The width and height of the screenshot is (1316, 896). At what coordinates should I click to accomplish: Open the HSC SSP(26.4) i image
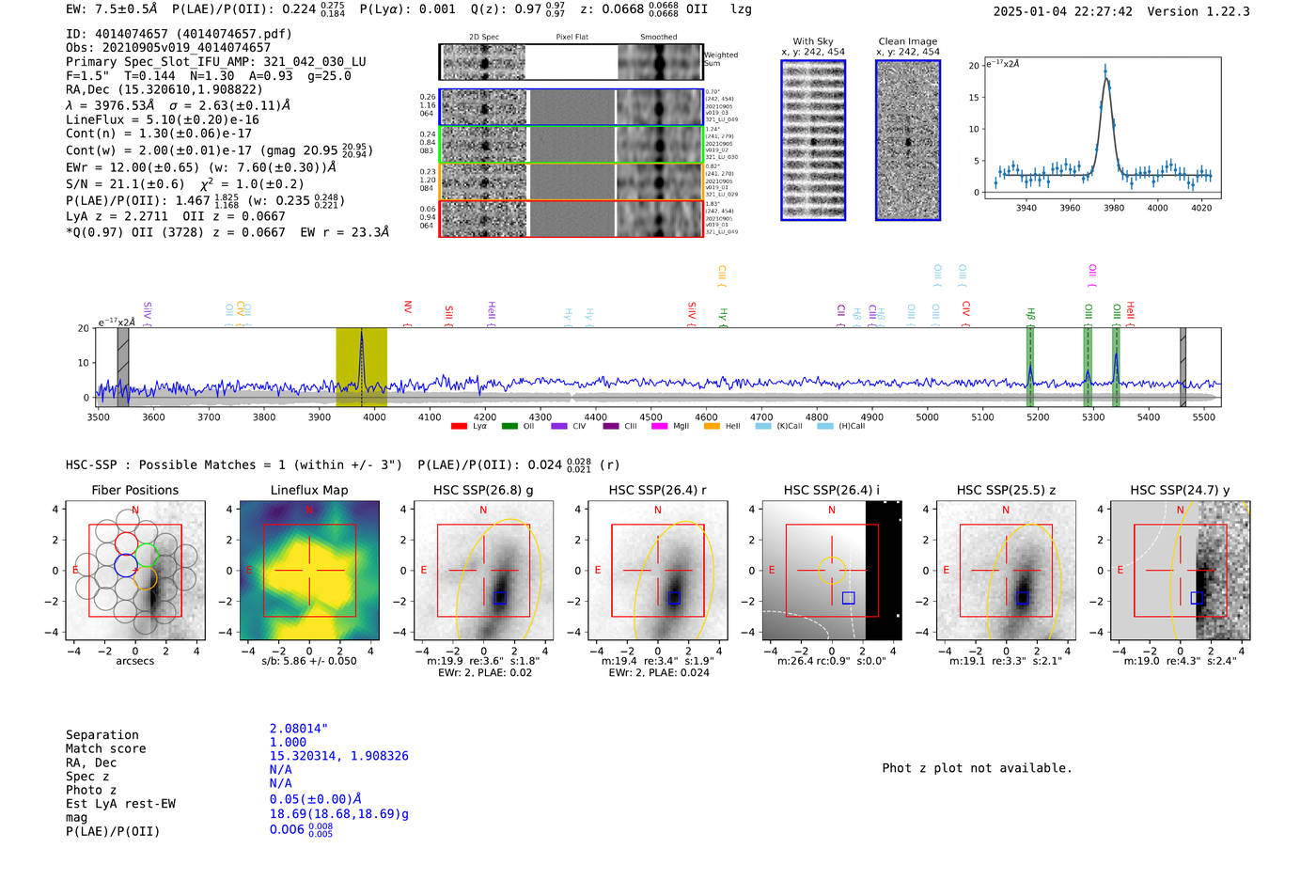coord(832,571)
